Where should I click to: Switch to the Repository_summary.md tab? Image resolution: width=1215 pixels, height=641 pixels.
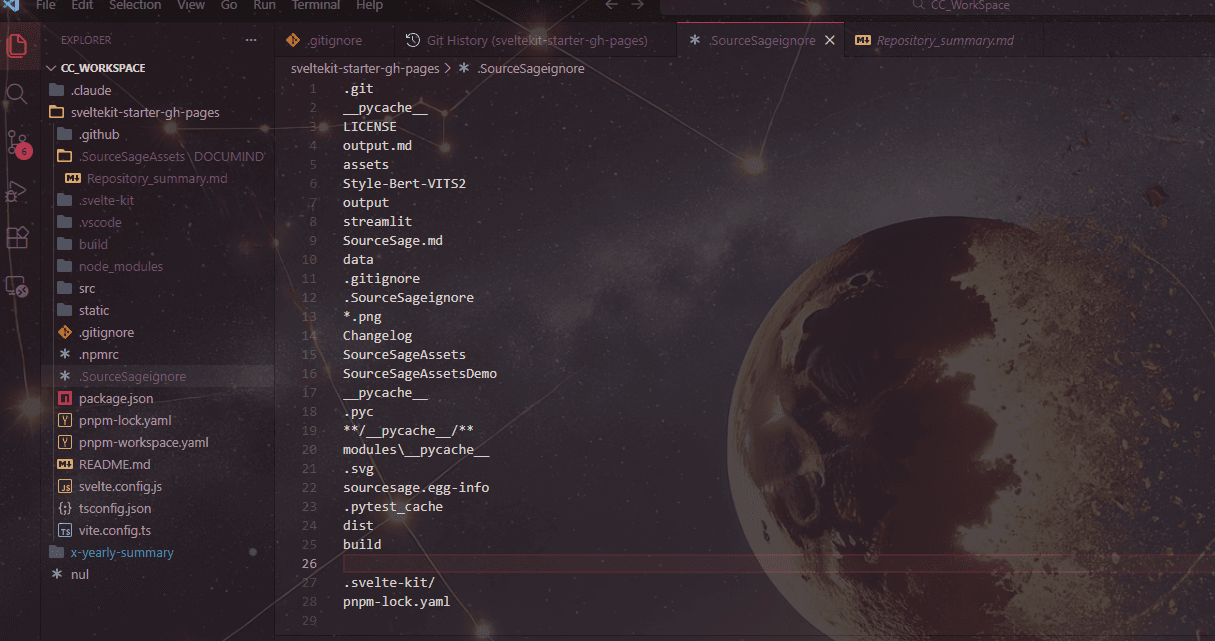coord(945,41)
